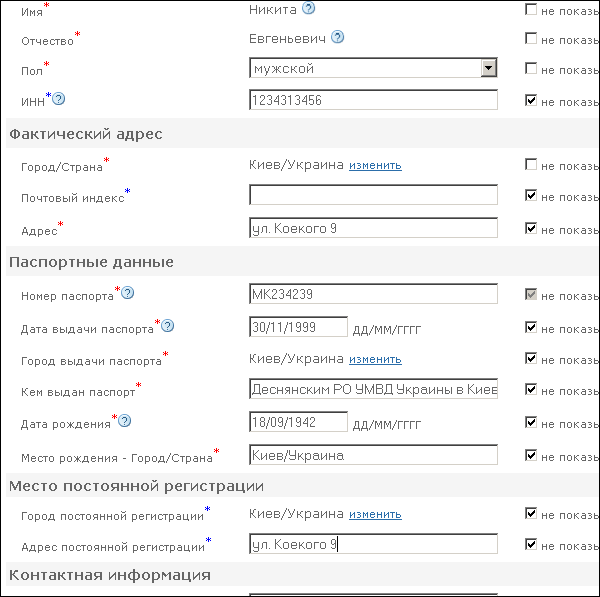Click the Место рождения field
The width and height of the screenshot is (600, 597).
tap(373, 455)
